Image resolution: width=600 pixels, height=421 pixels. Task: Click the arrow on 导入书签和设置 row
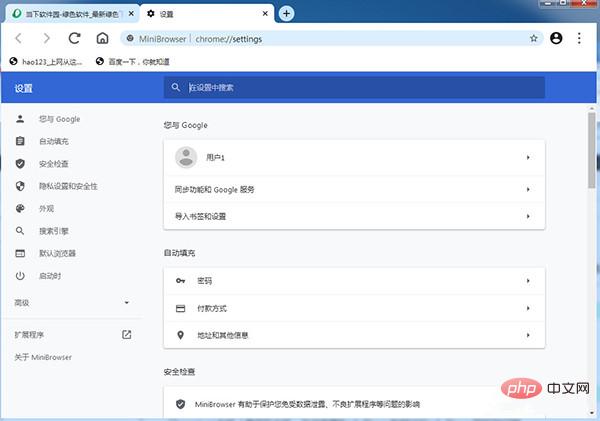pos(528,216)
